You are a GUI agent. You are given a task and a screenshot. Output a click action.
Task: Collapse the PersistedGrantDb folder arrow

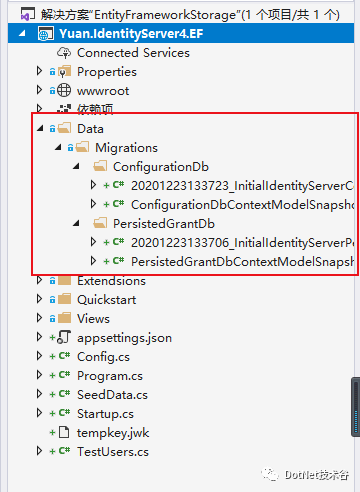76,223
